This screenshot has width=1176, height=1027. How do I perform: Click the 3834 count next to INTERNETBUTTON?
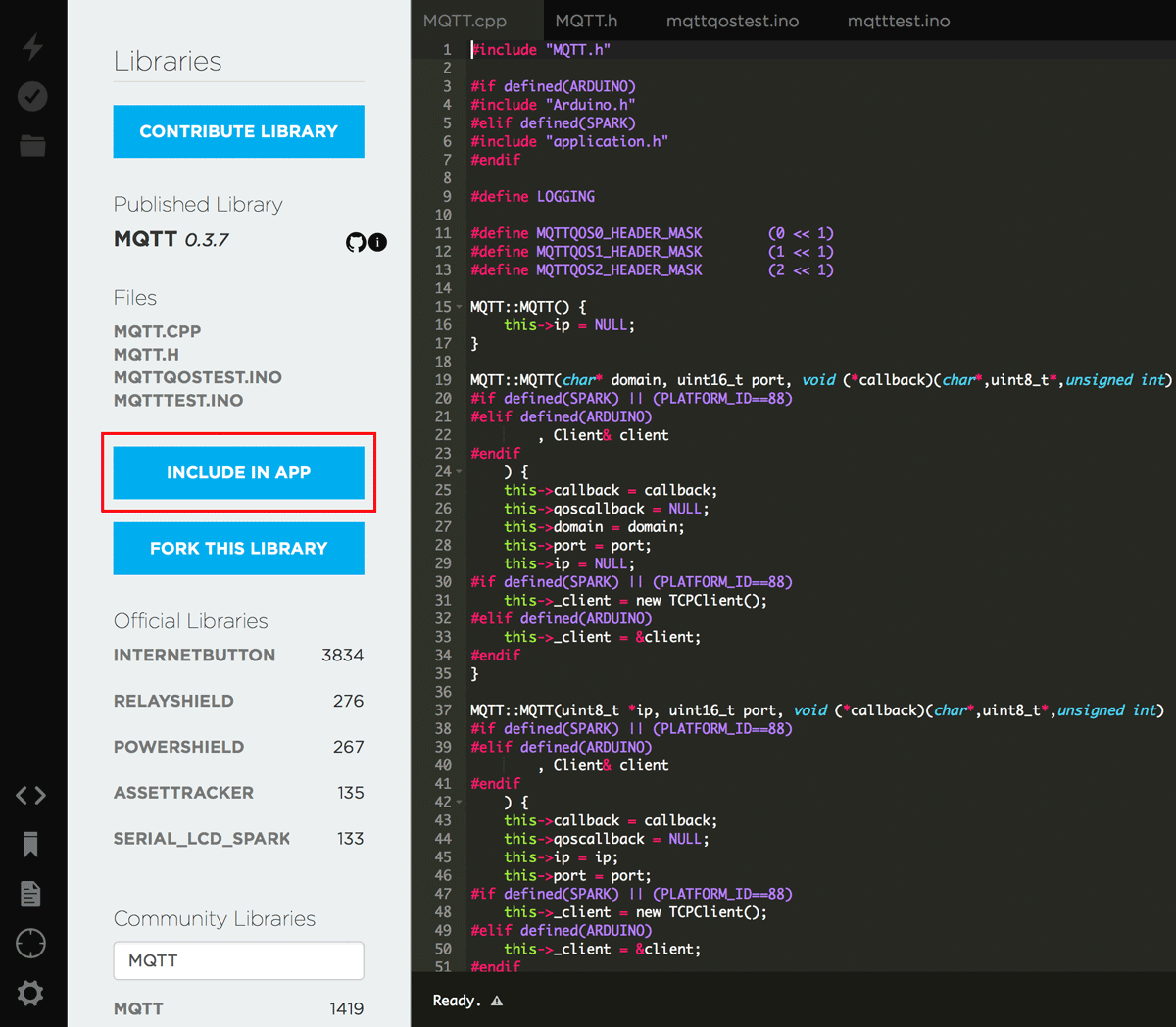point(343,655)
